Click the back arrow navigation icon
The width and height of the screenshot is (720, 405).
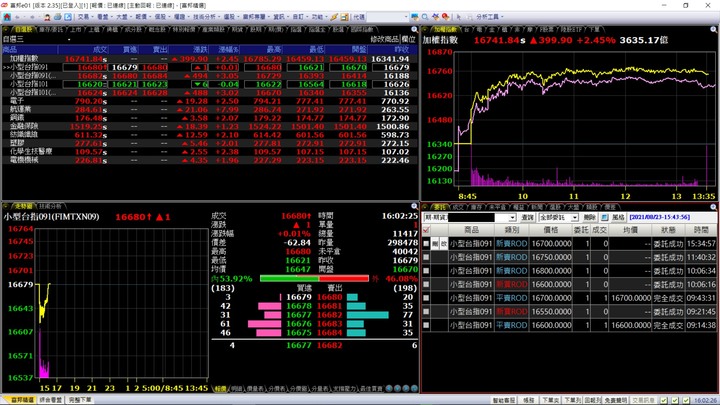[17, 17]
